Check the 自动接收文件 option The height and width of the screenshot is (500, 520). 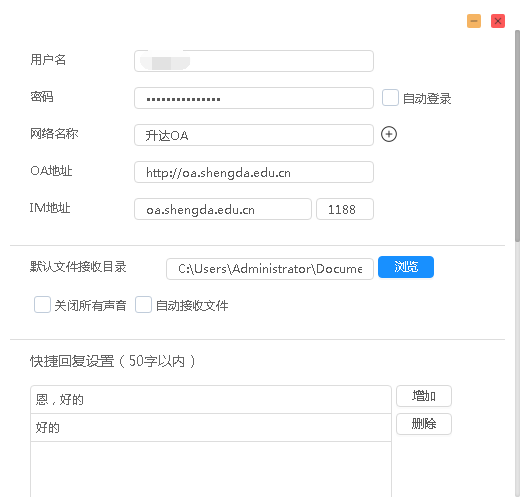click(143, 304)
